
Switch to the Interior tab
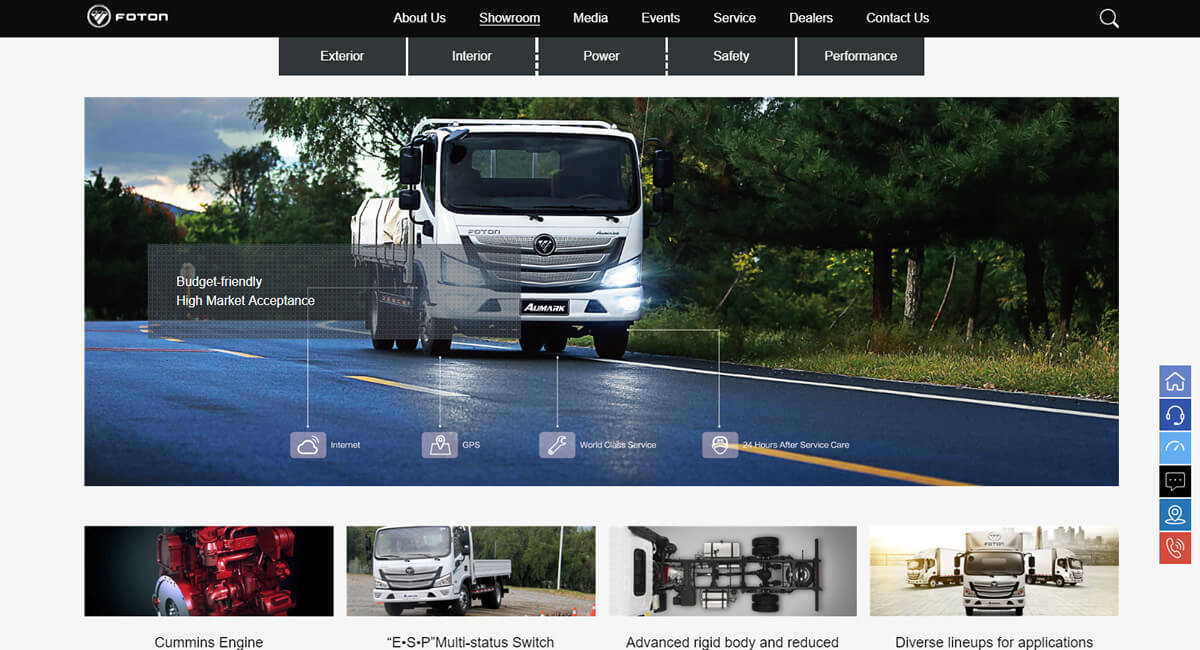coord(472,56)
